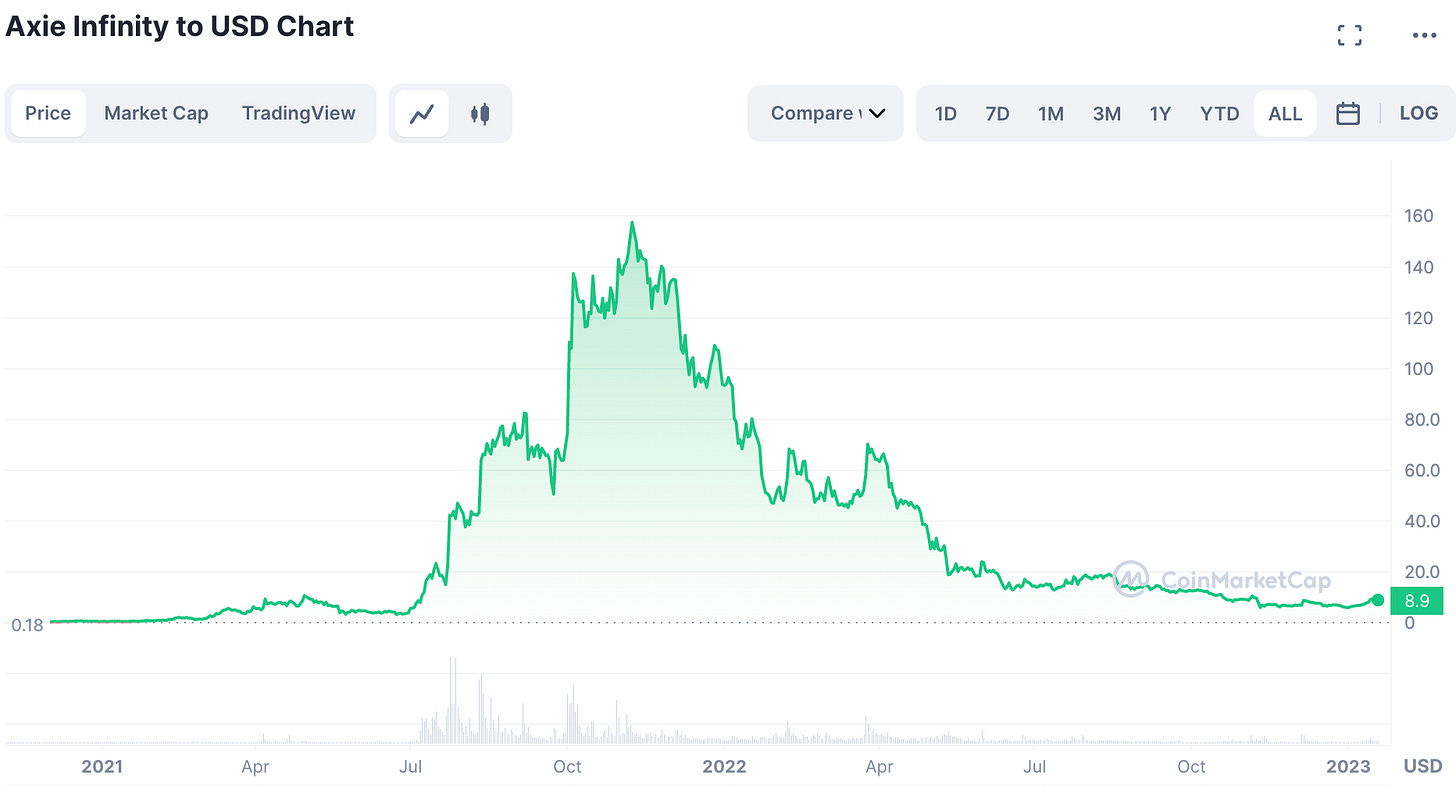
Task: Set time range to 7D
Action: point(997,113)
